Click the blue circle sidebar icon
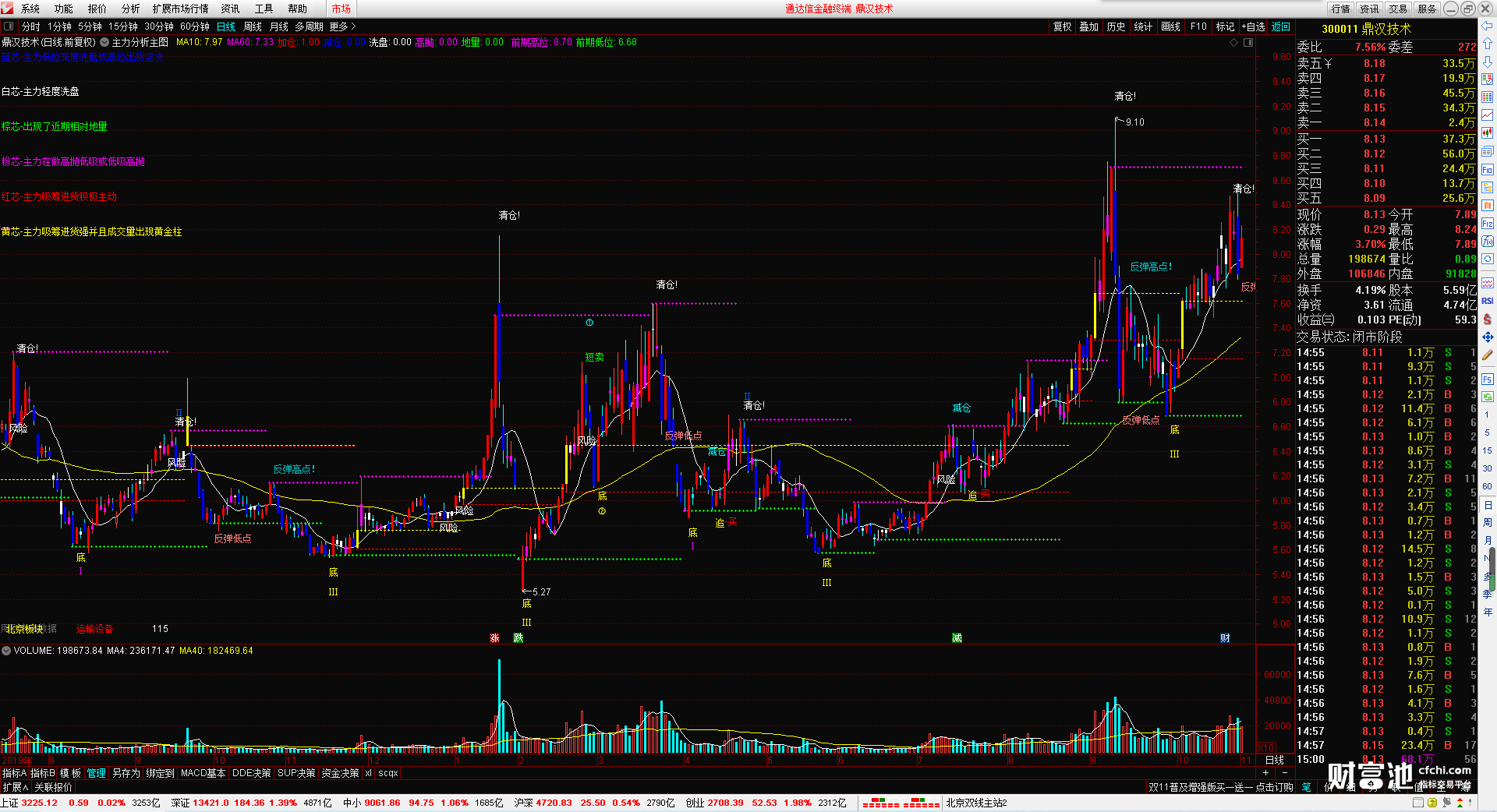Viewport: 1497px width, 812px height. [1488, 259]
